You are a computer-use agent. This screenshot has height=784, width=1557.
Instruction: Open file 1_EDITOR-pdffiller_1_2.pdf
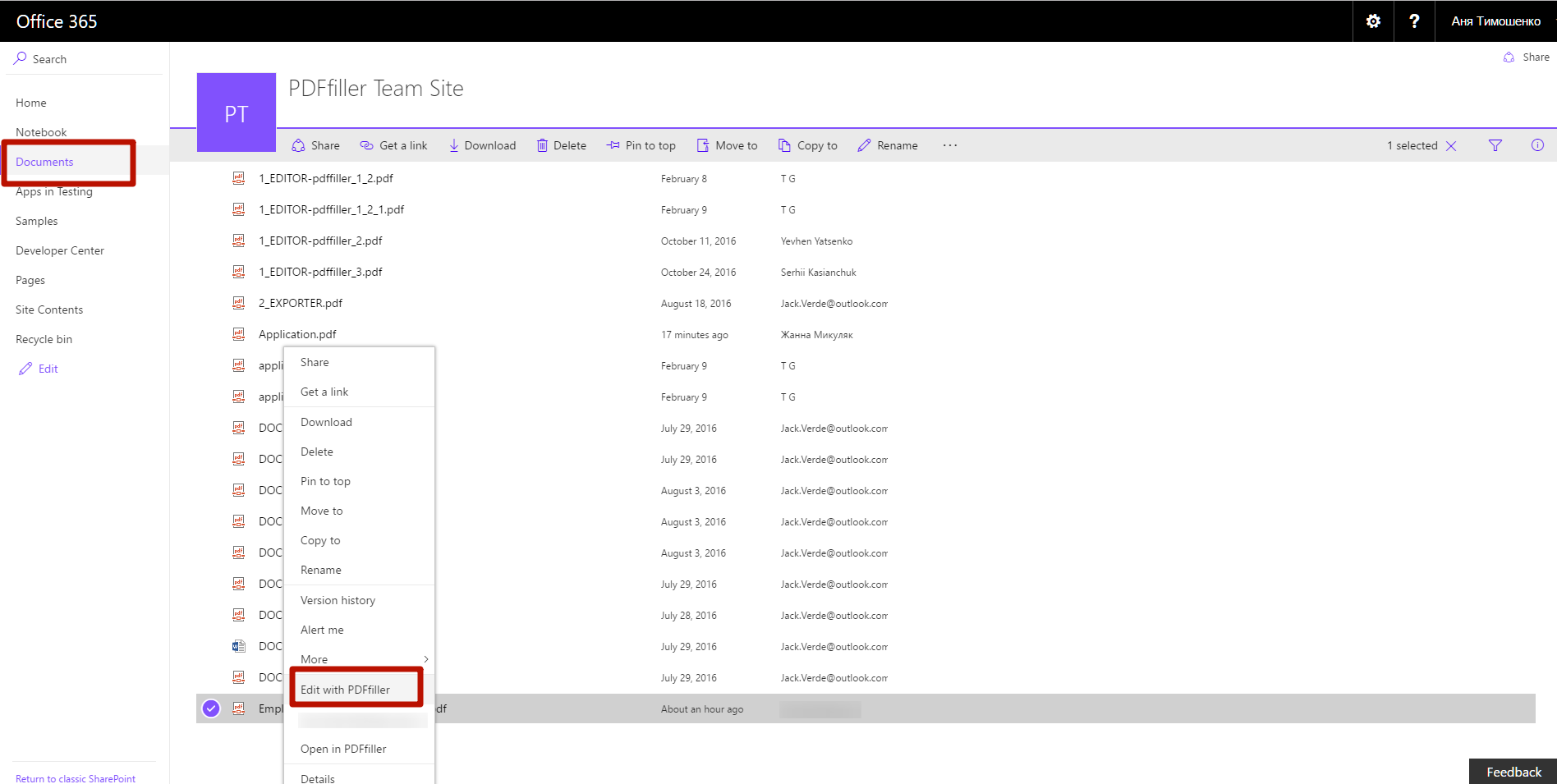326,178
